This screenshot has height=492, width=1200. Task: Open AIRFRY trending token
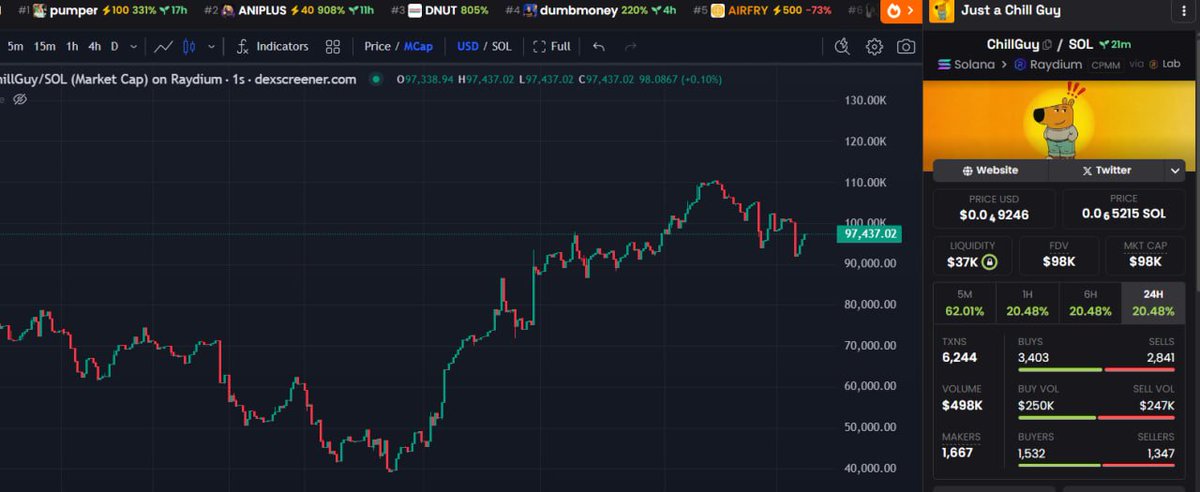coord(763,10)
